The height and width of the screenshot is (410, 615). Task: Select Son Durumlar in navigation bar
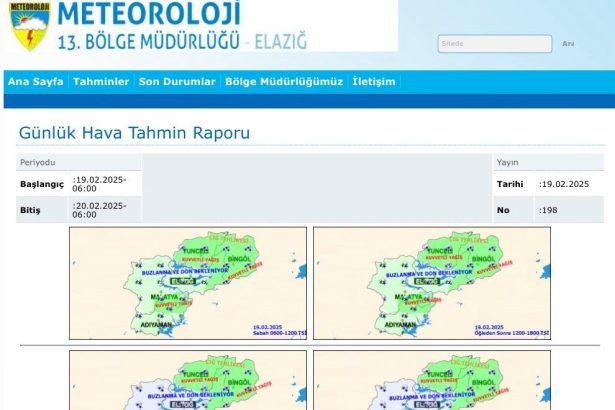[177, 81]
